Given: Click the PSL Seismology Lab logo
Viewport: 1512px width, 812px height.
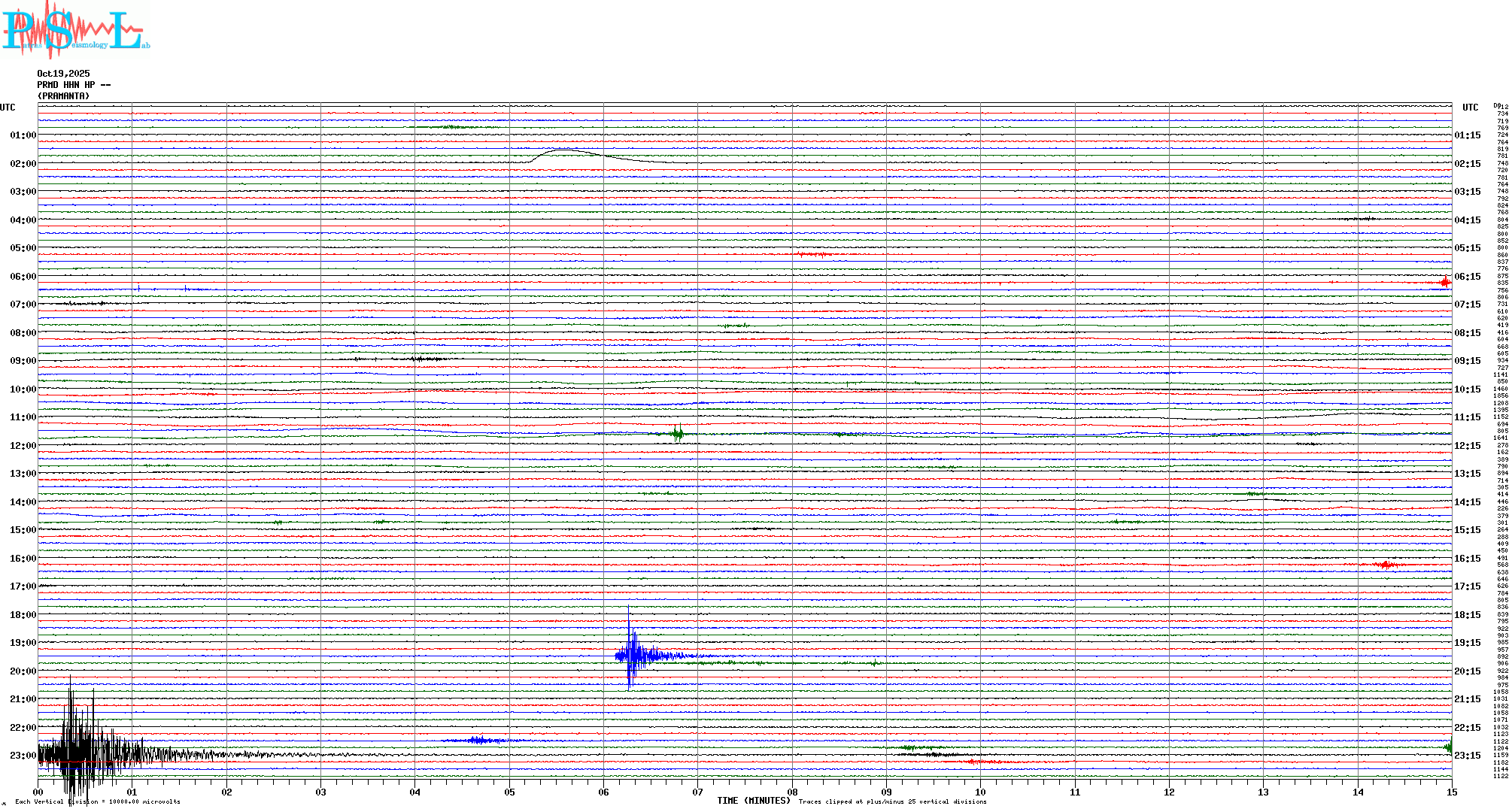Looking at the screenshot, I should pos(75,30).
